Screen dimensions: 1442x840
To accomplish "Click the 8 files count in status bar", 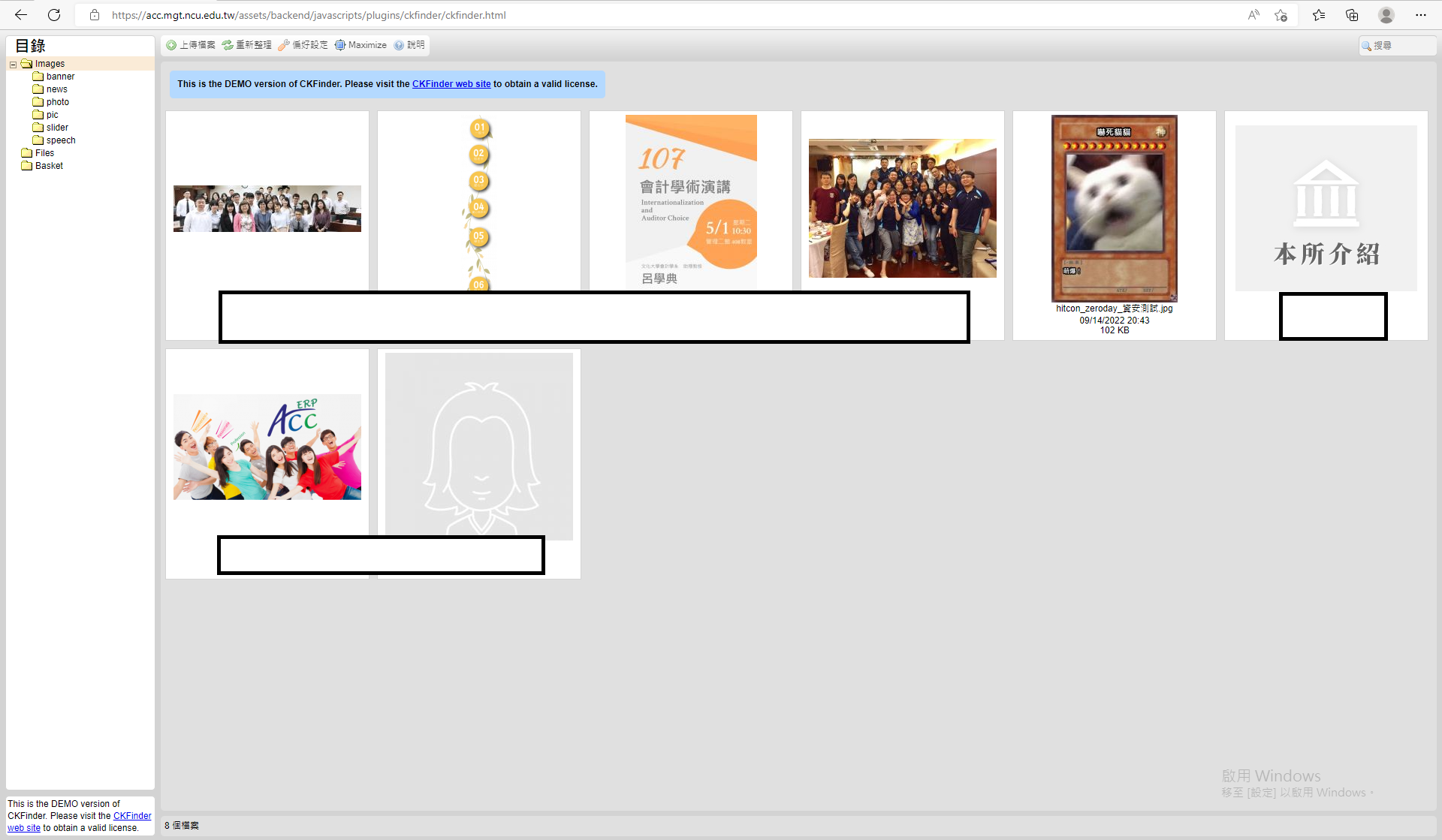I will point(182,826).
